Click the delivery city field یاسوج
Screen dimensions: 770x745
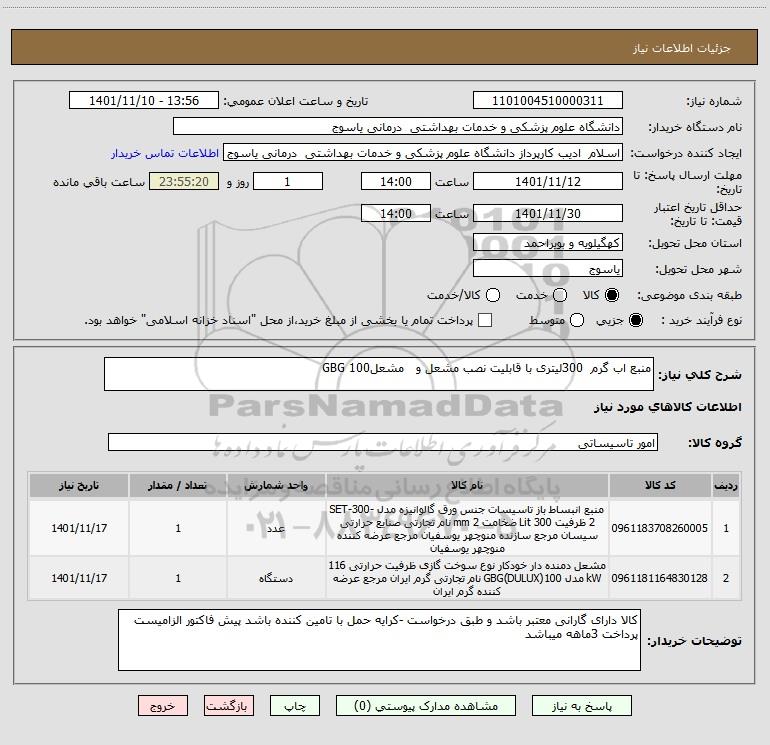click(548, 268)
